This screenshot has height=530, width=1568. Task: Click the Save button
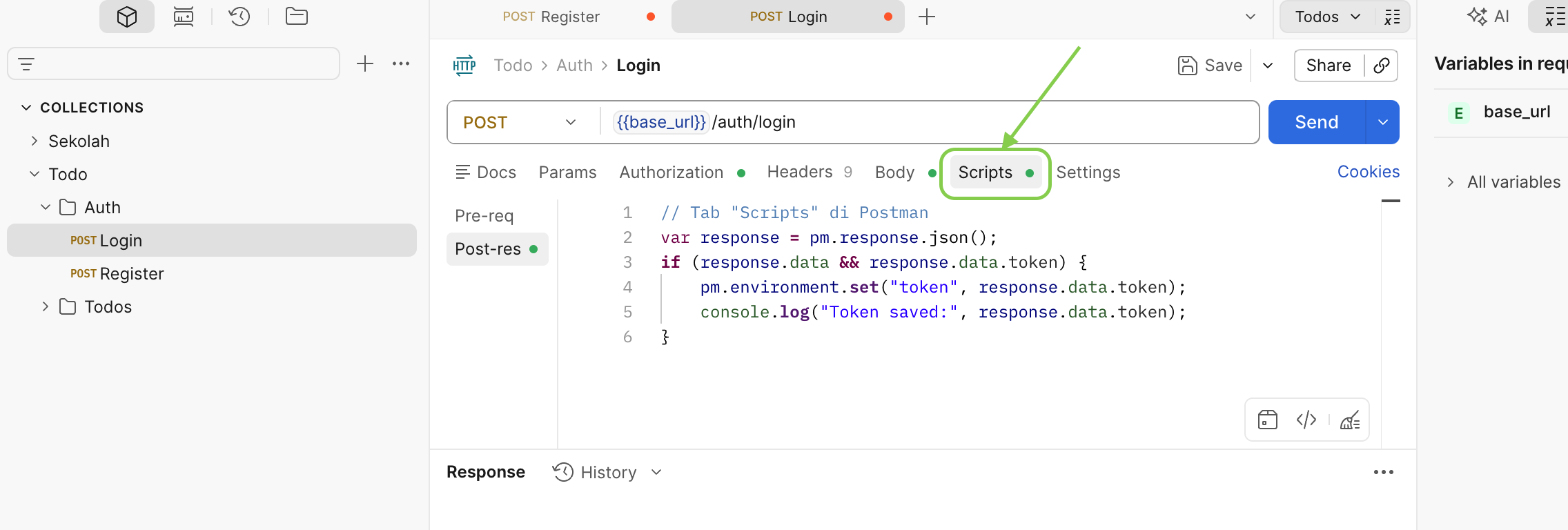tap(1211, 66)
